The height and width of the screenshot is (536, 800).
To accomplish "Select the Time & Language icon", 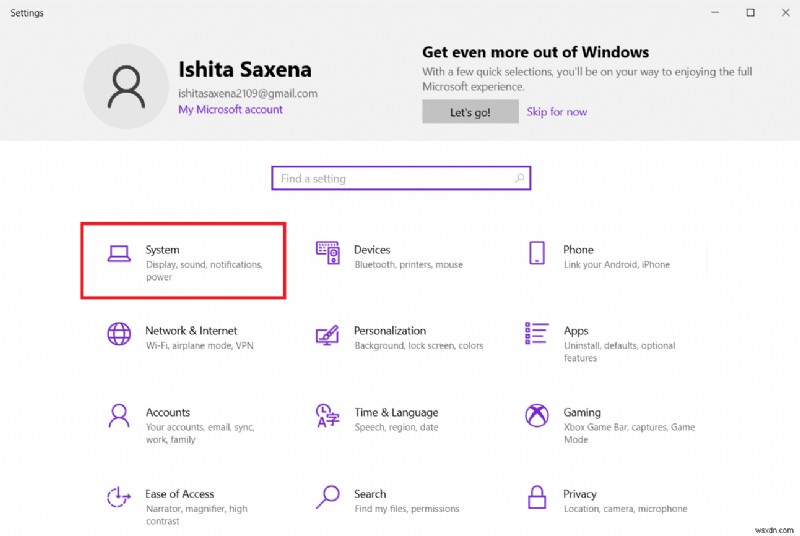I will click(328, 415).
